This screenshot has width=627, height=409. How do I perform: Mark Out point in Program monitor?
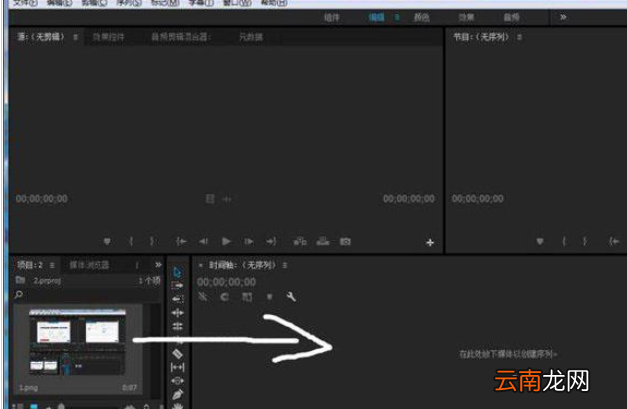585,241
